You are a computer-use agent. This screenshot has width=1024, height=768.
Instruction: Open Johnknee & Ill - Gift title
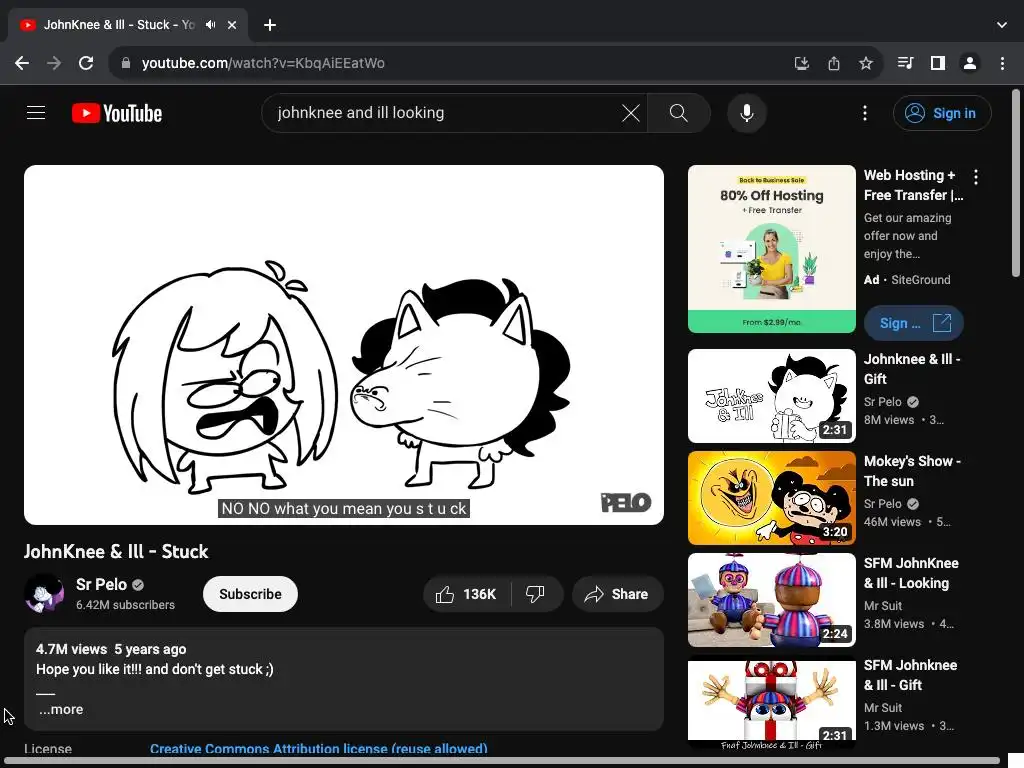[x=912, y=369]
